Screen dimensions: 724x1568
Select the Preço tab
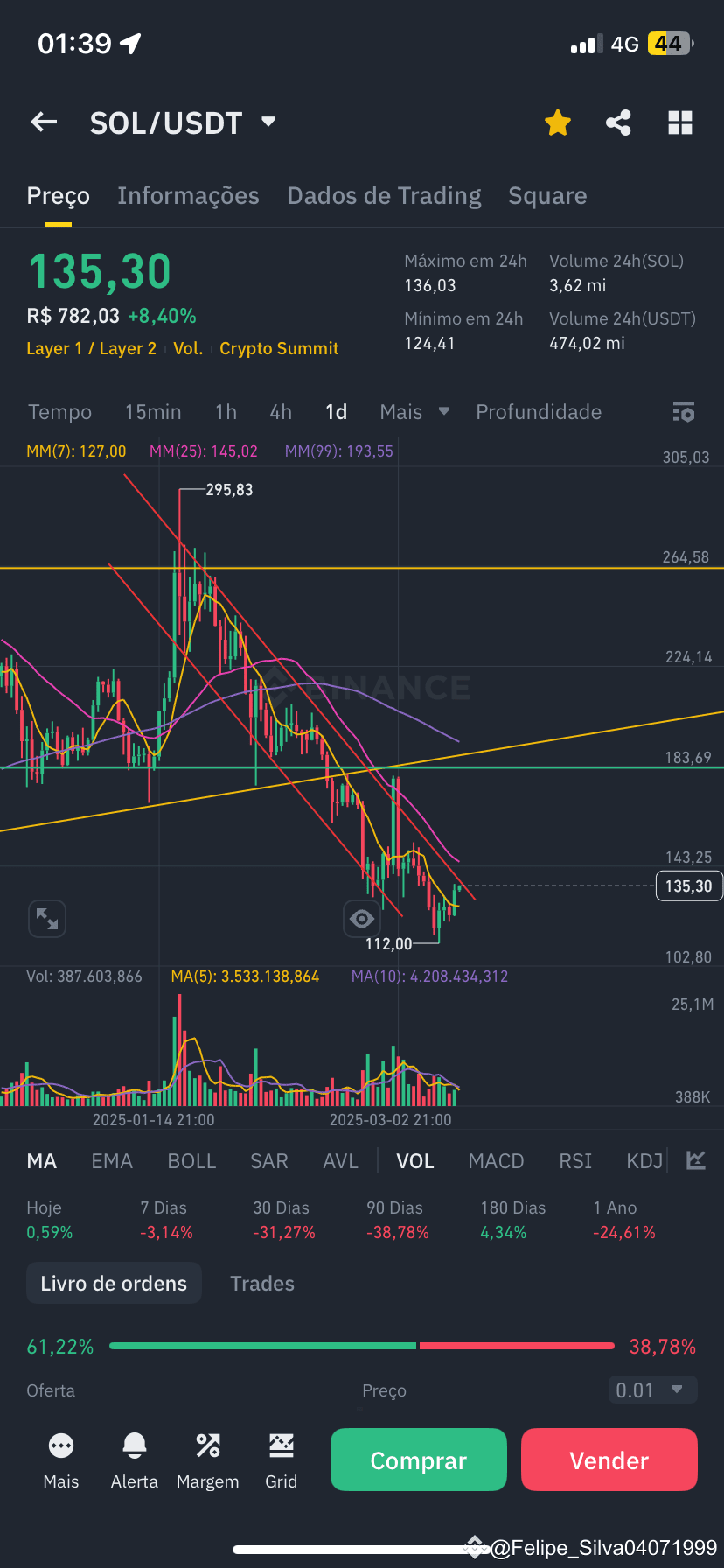pyautogui.click(x=58, y=195)
